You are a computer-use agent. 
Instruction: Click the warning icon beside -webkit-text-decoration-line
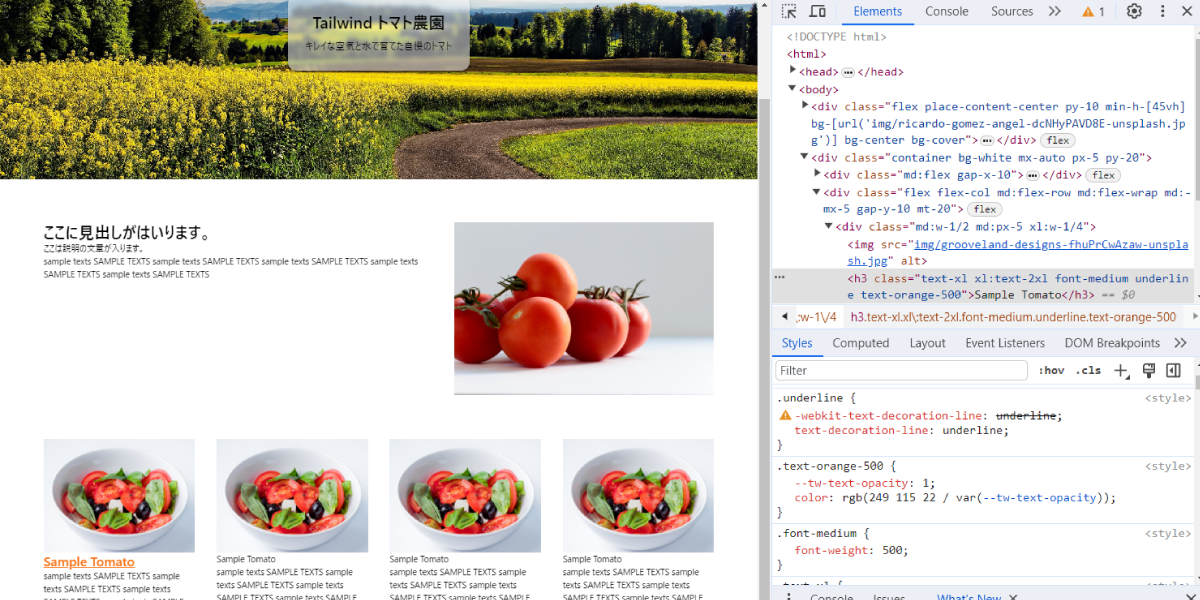[x=785, y=416]
